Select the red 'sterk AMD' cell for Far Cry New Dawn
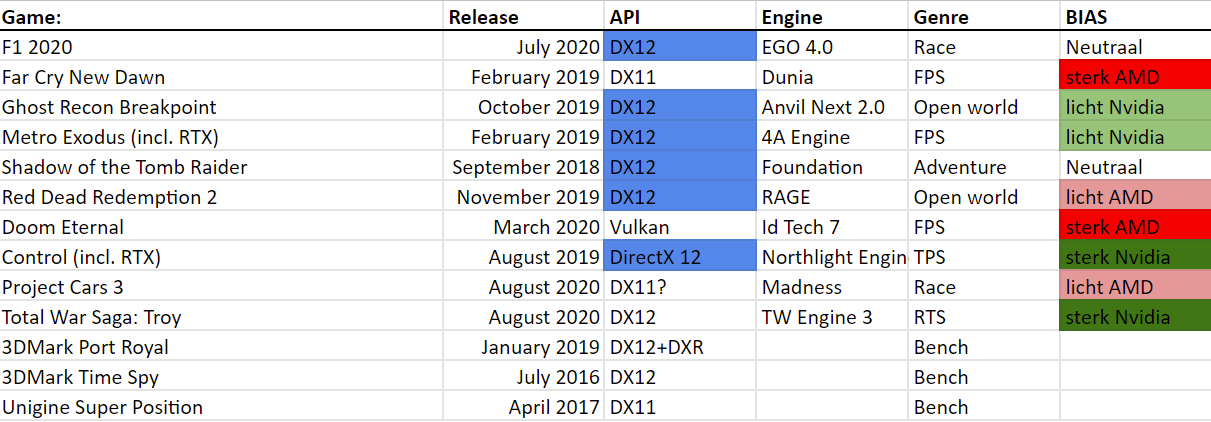Image resolution: width=1211 pixels, height=422 pixels. pos(1135,76)
